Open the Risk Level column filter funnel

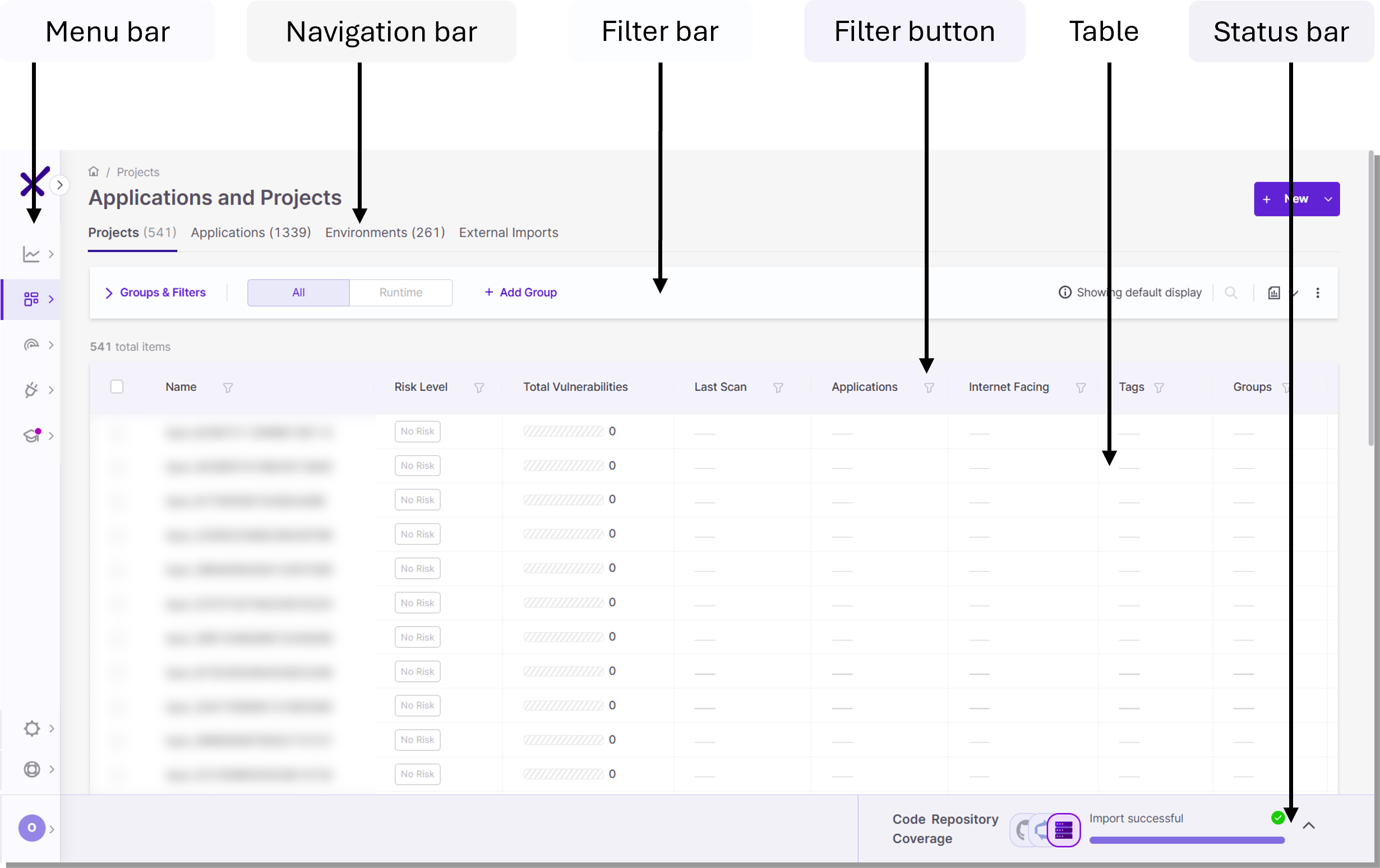[479, 387]
